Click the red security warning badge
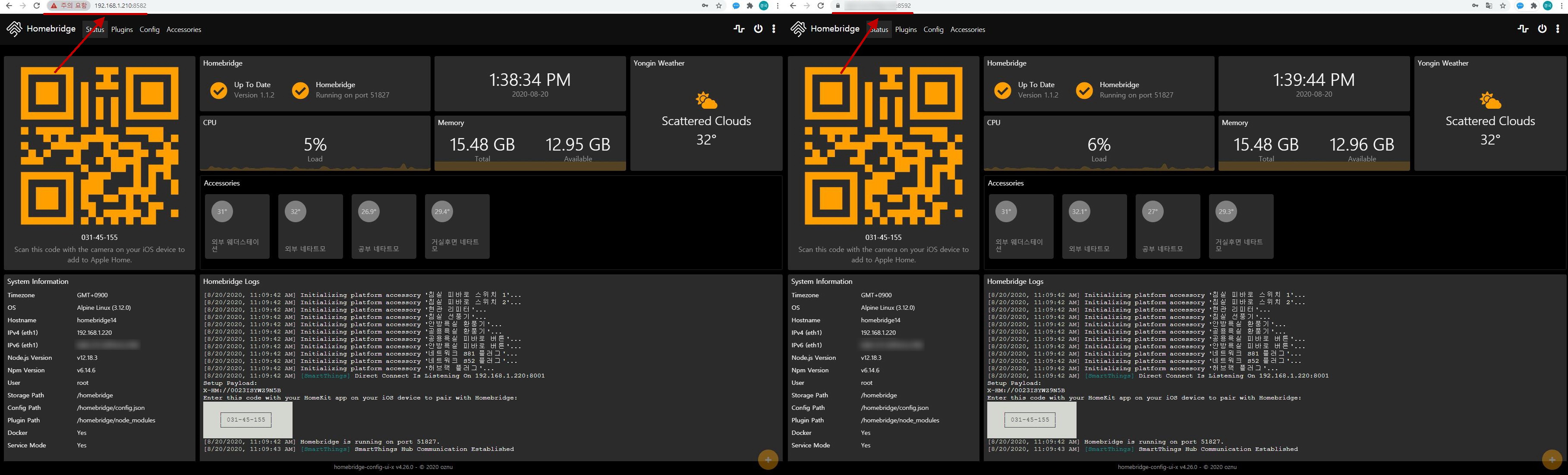This screenshot has height=475, width=1568. coord(68,6)
